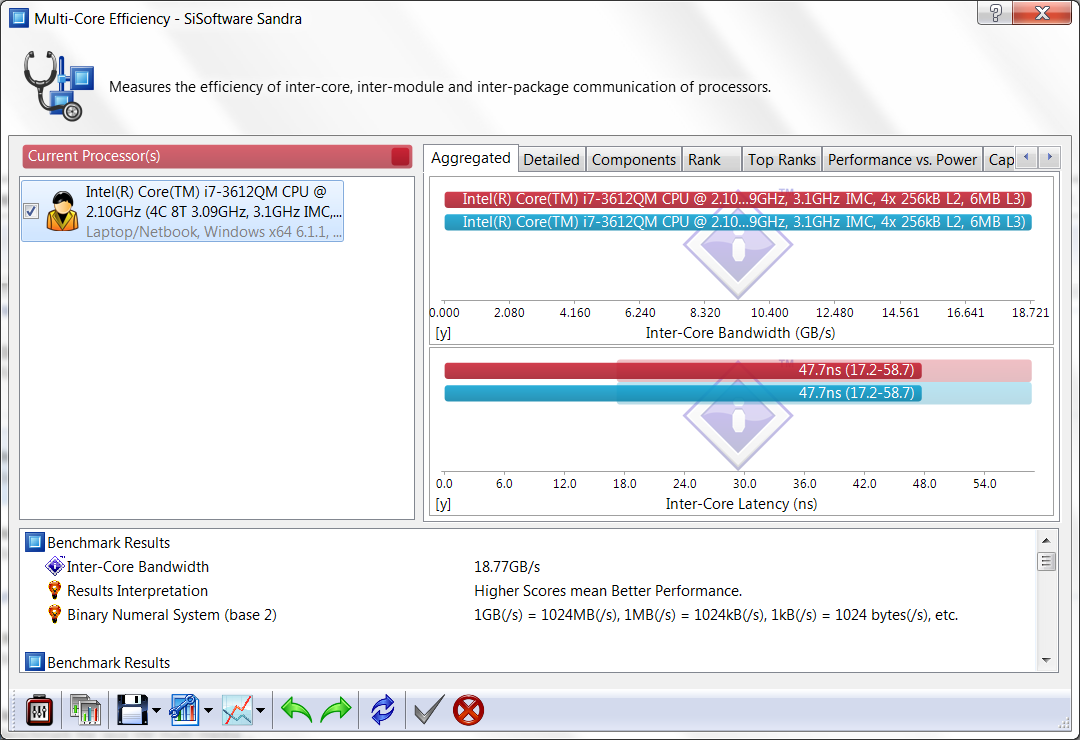Click the 18.77GB/s value
The height and width of the screenshot is (740, 1080).
click(507, 566)
